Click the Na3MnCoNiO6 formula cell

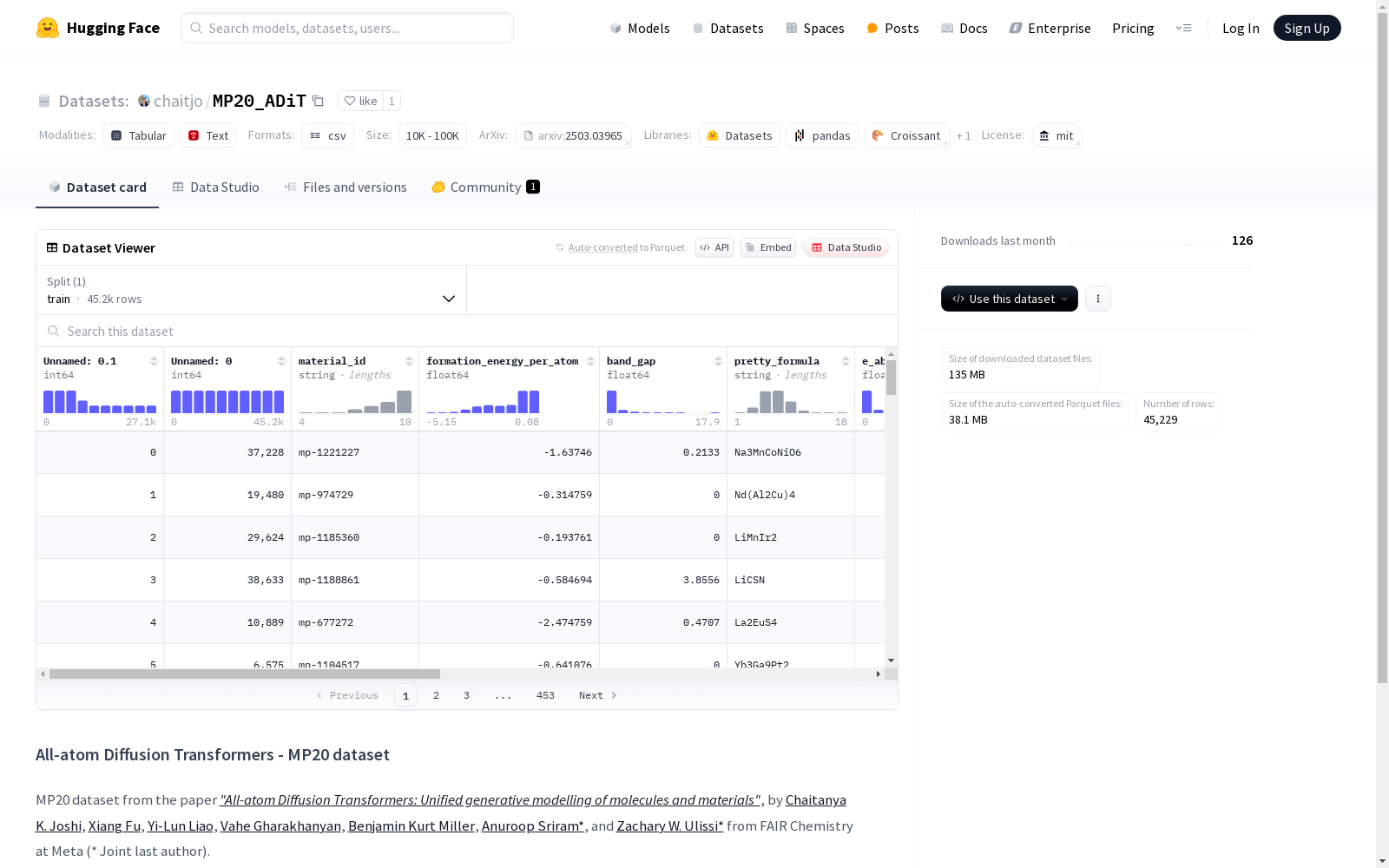click(791, 452)
